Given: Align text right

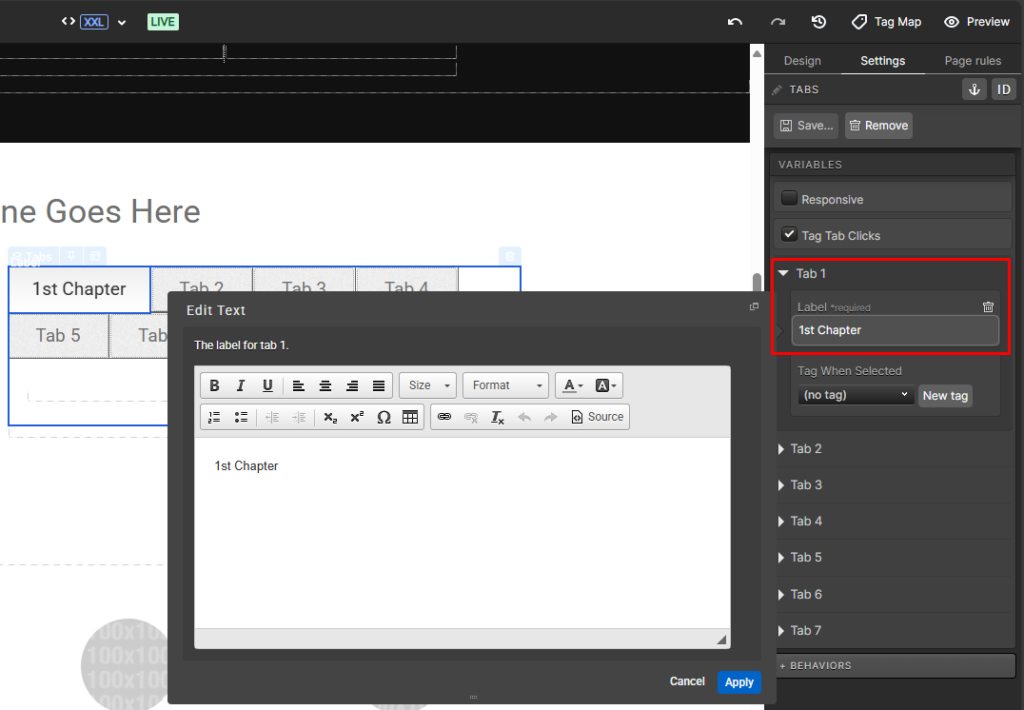Looking at the screenshot, I should (x=352, y=385).
